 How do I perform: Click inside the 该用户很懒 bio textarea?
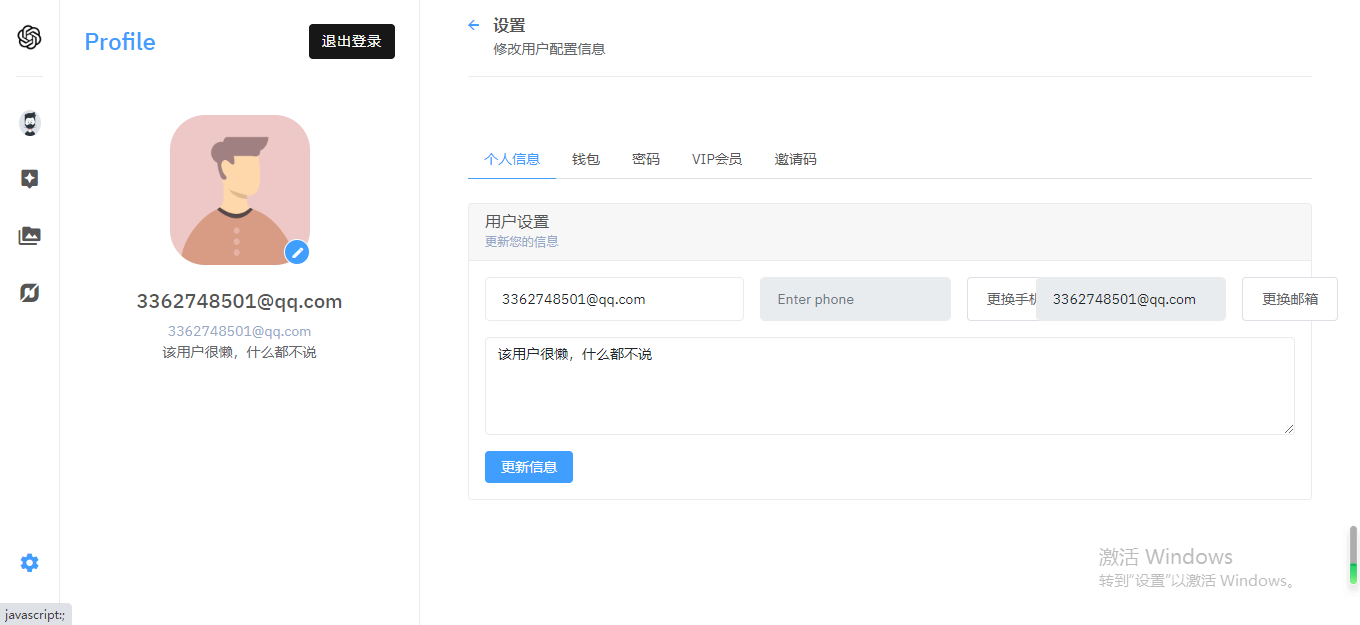click(x=889, y=385)
